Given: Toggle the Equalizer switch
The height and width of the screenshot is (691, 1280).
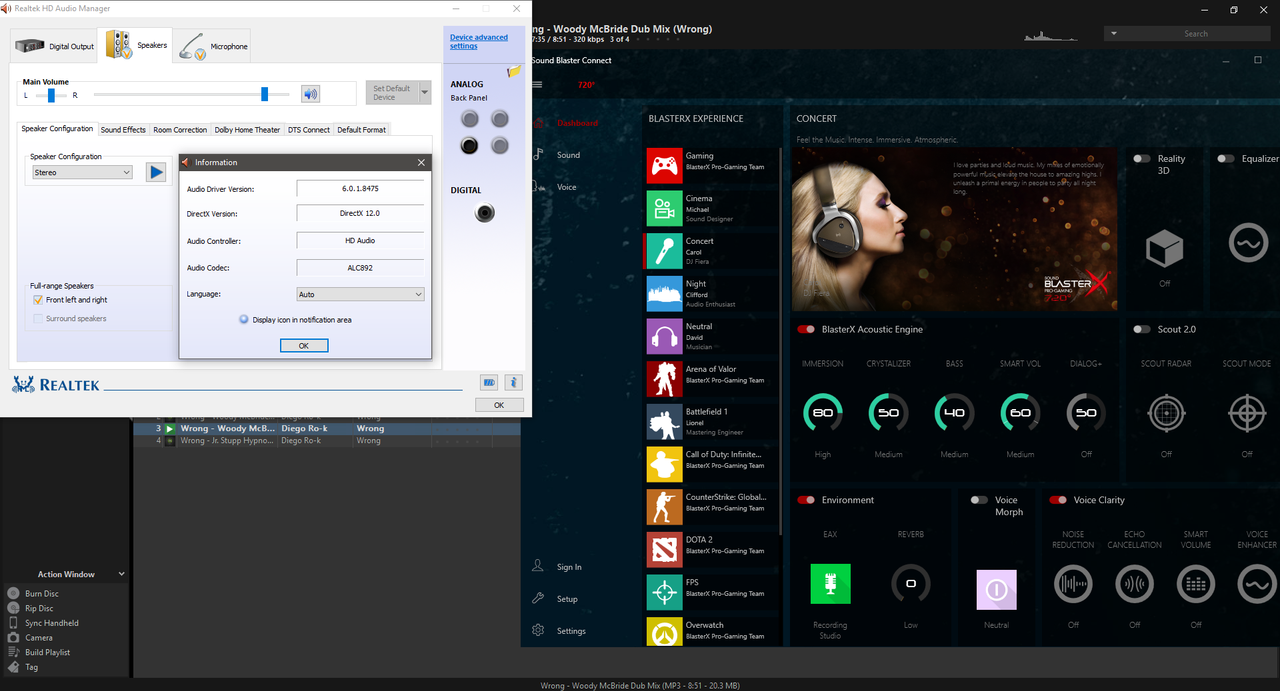Looking at the screenshot, I should tap(1226, 159).
